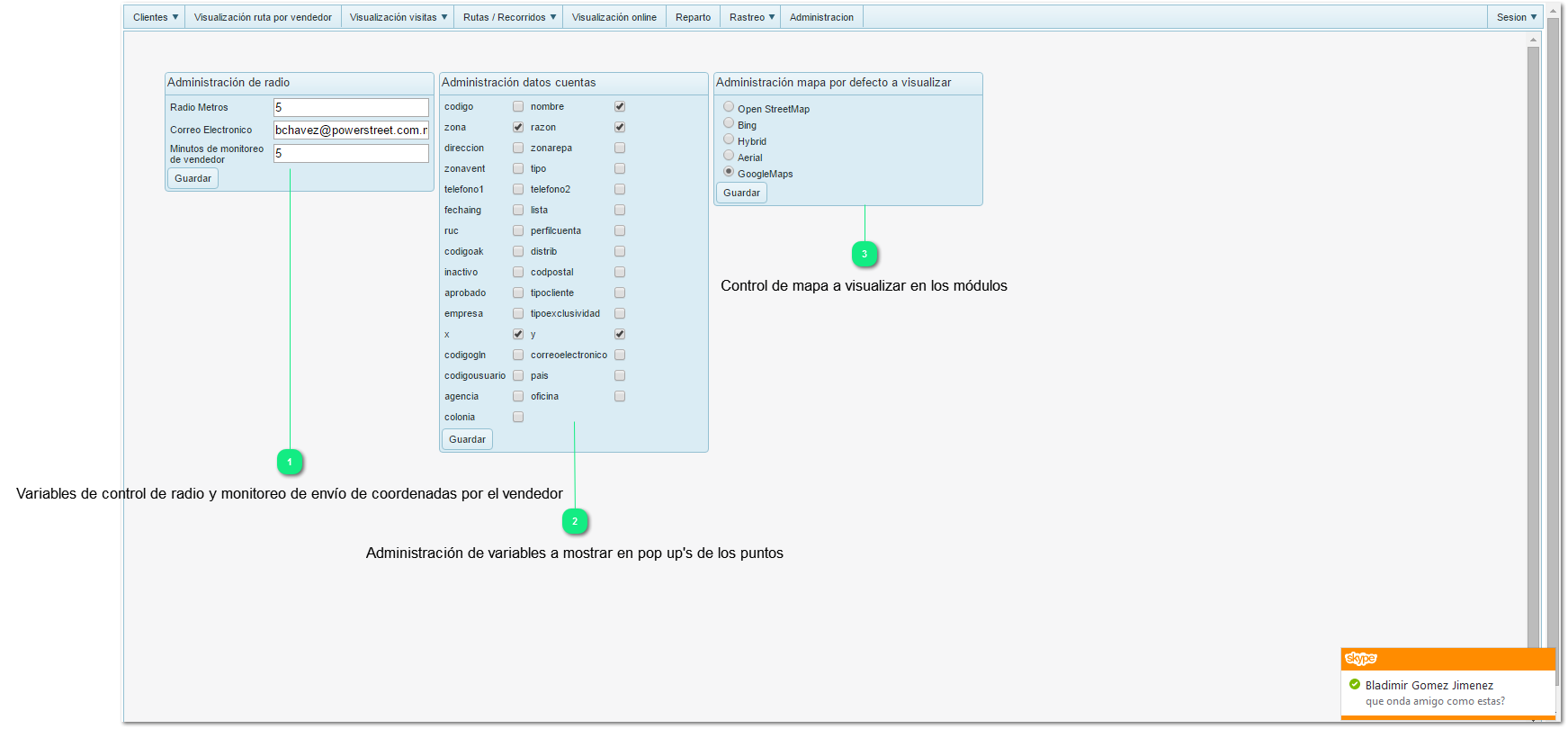Open Visualización ruta por vendedor
Viewport: 1568px width, 729px height.
tap(263, 17)
